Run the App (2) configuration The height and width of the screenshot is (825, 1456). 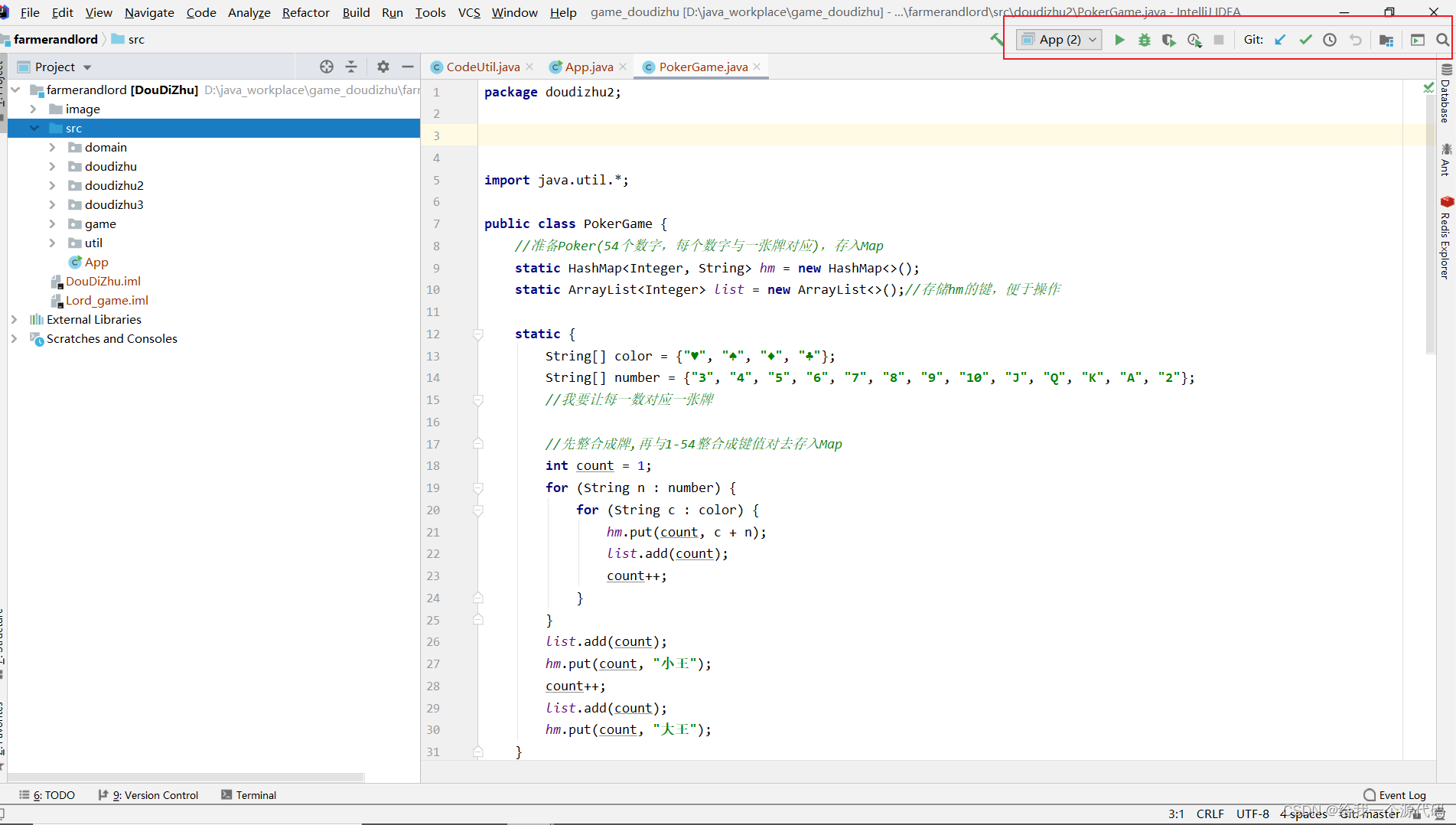[1119, 40]
